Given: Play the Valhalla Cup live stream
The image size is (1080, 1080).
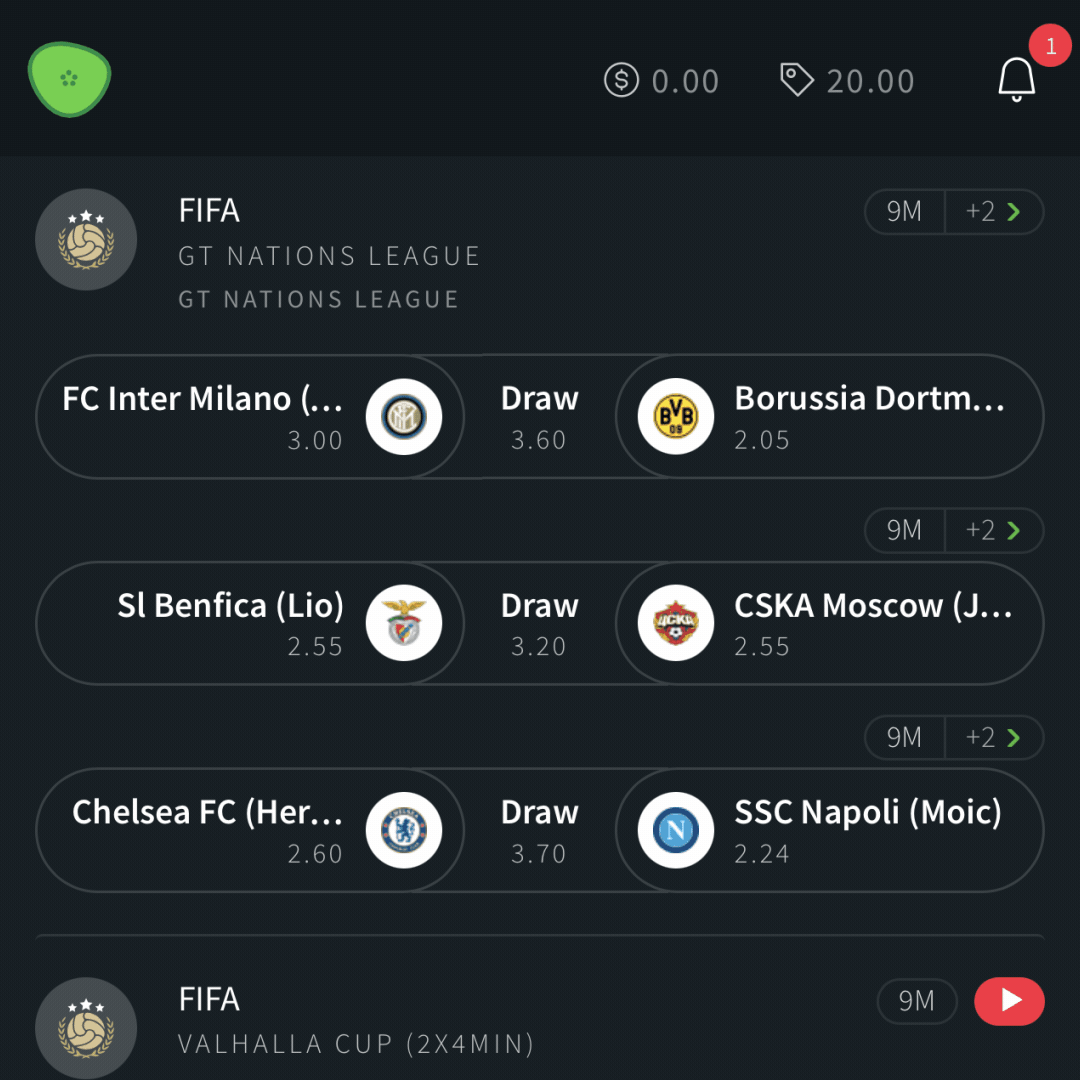Looking at the screenshot, I should tap(1009, 1001).
